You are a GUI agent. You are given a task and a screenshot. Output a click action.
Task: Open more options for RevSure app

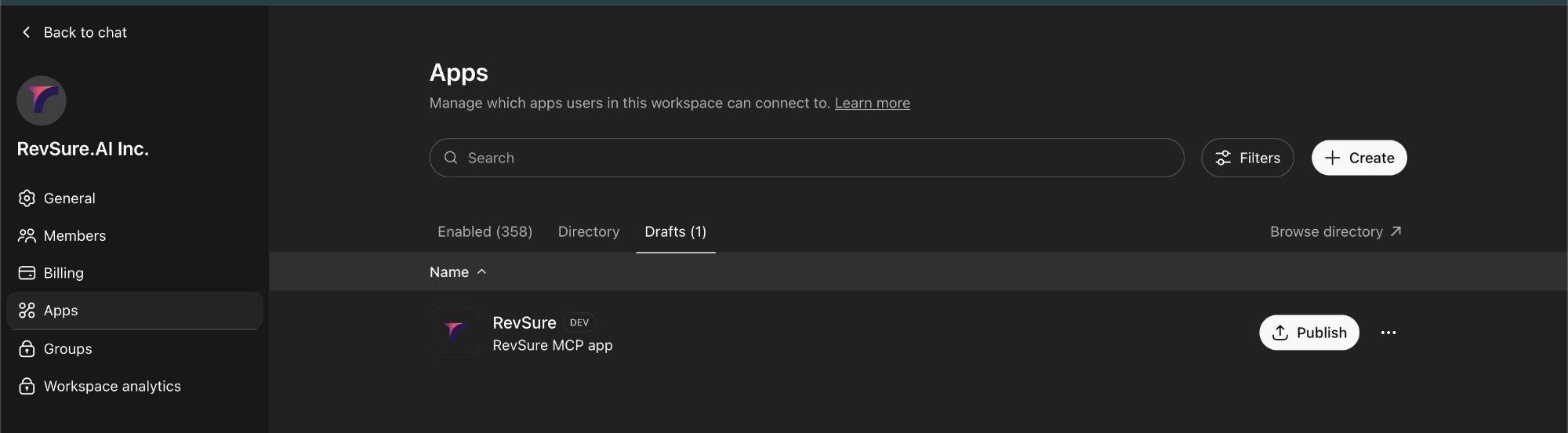click(x=1388, y=333)
